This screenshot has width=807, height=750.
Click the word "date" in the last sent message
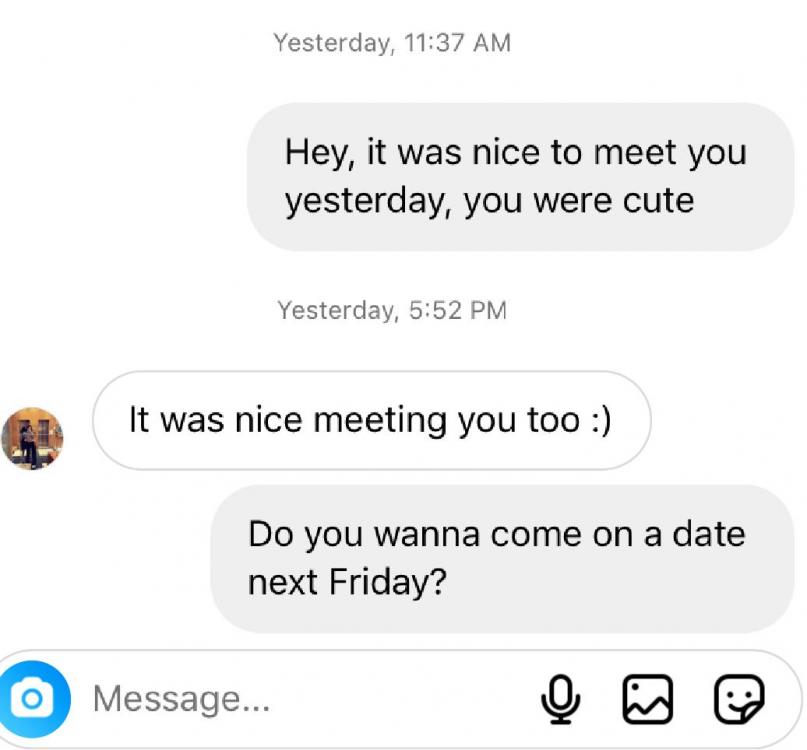click(709, 533)
